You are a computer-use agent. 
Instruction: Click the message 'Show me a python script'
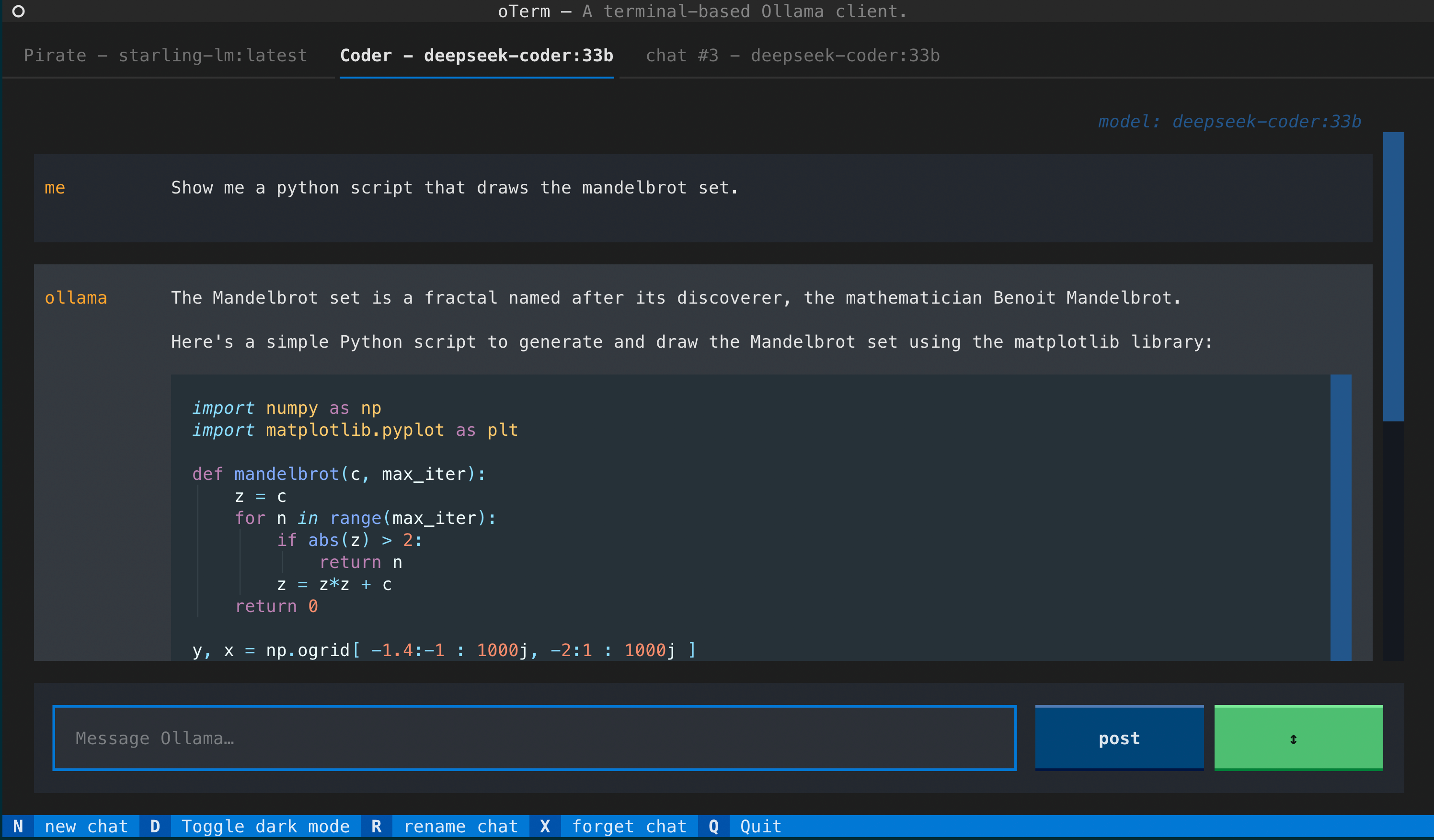coord(455,188)
